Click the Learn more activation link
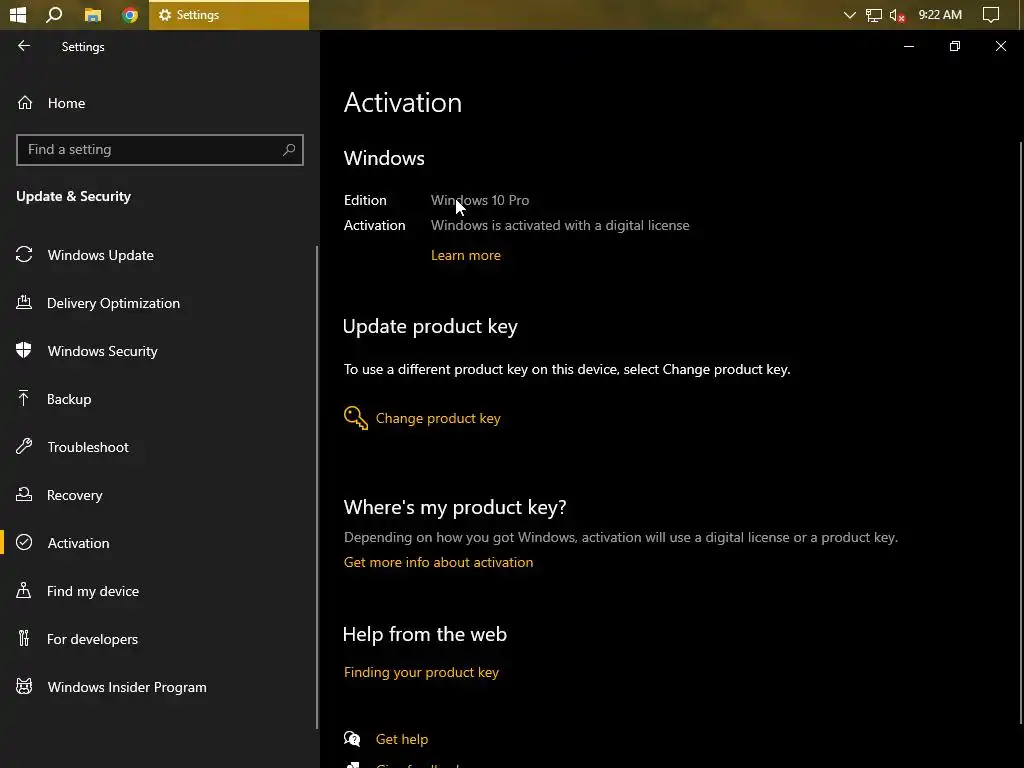This screenshot has width=1024, height=768. pyautogui.click(x=466, y=255)
